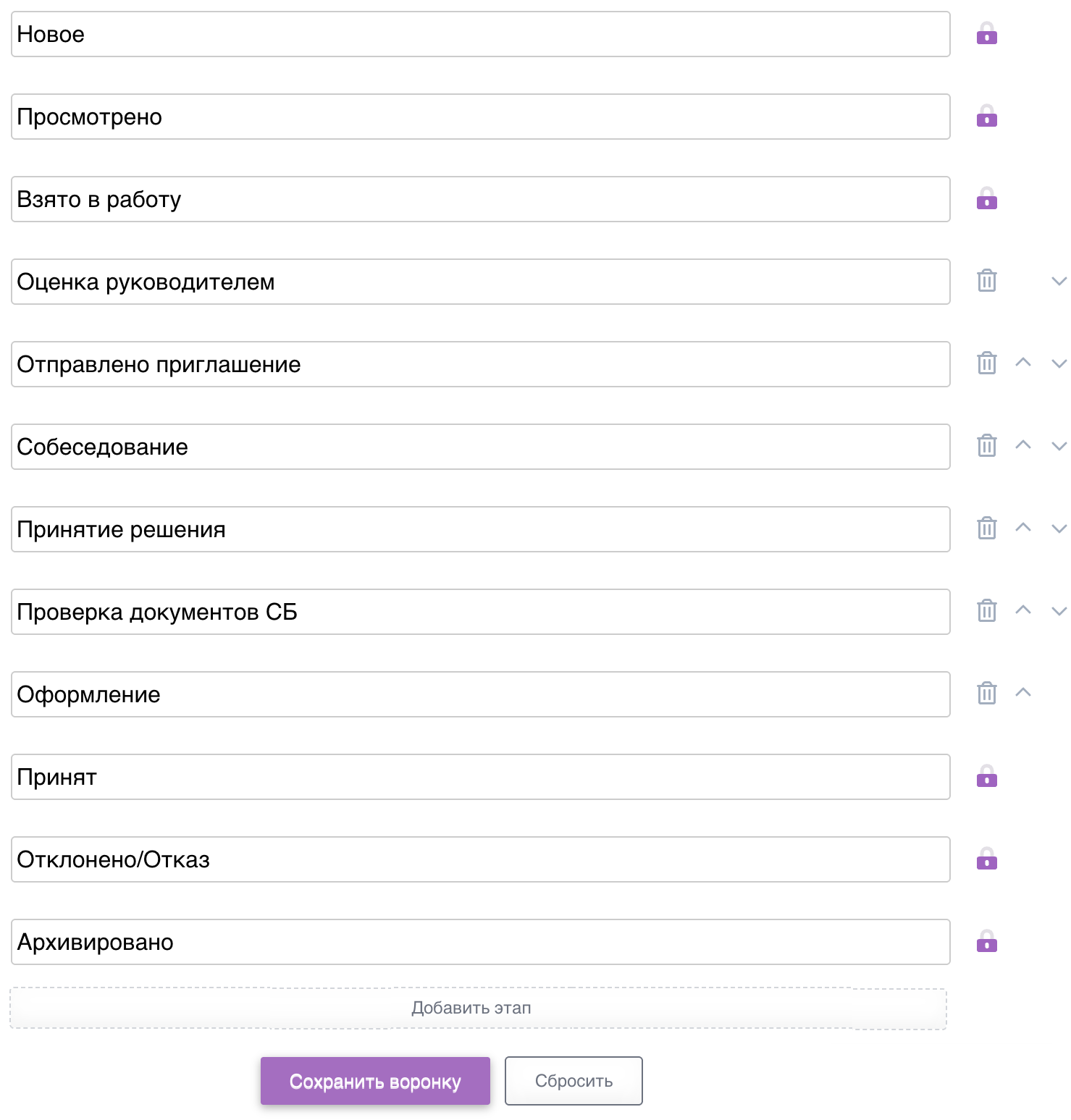Click into the "Отклонено/Отказ" text field

(480, 859)
